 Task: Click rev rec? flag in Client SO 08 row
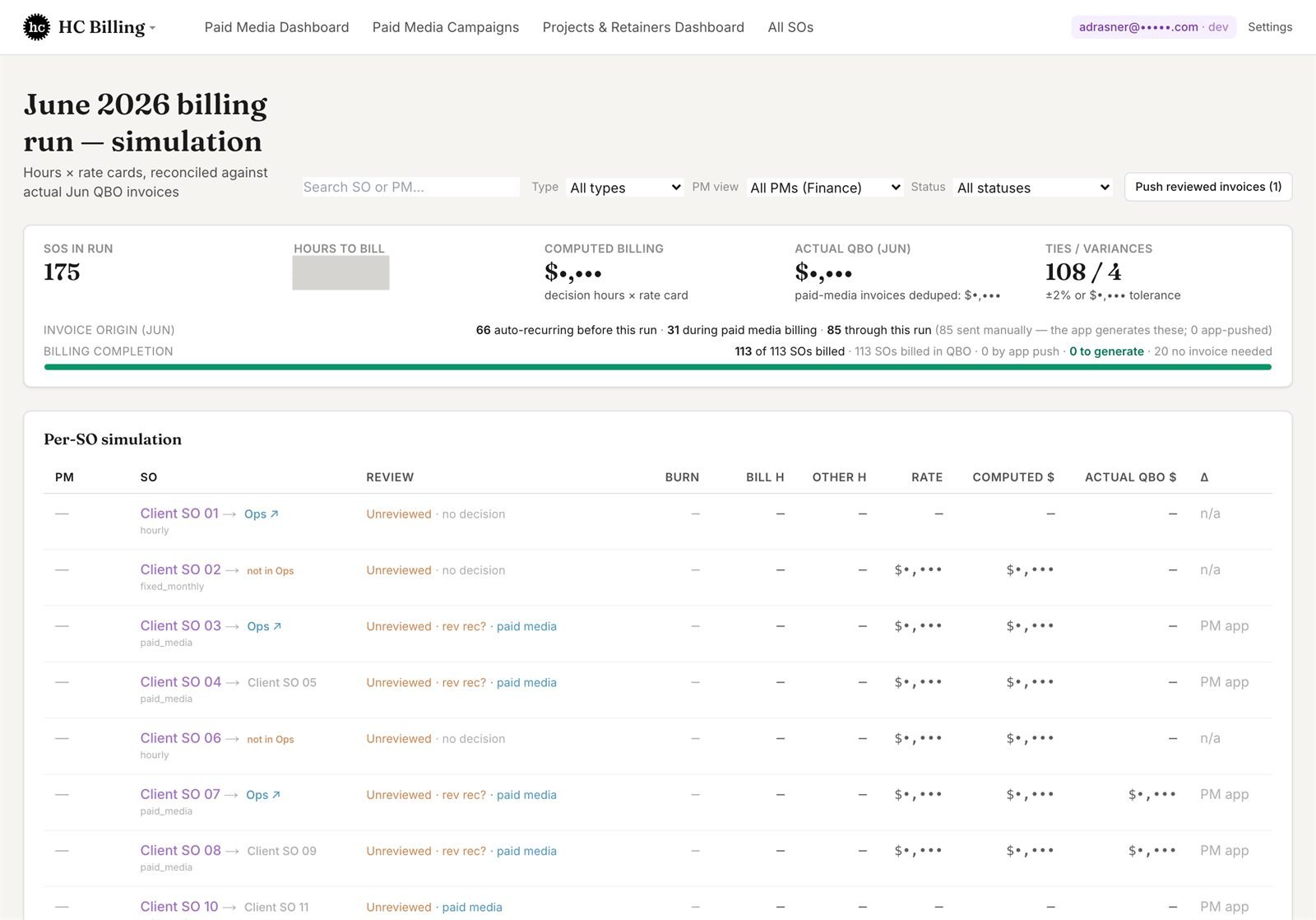464,851
